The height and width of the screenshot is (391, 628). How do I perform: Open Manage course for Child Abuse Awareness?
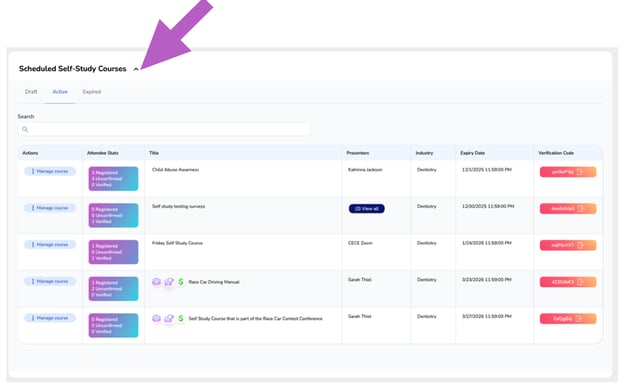(x=50, y=171)
